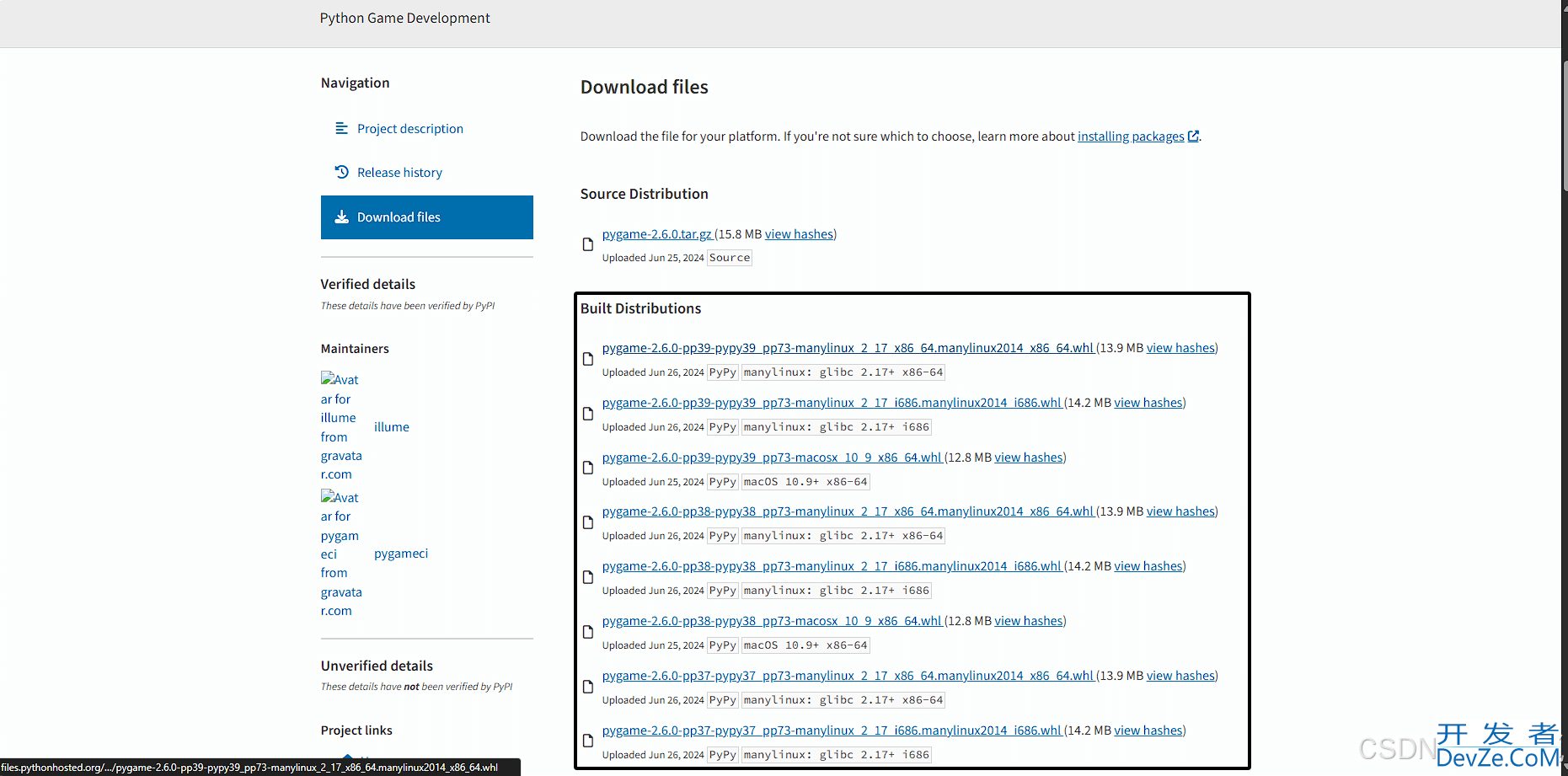The image size is (1568, 776).
Task: Click the pygameci avatar image
Action: pos(341,554)
